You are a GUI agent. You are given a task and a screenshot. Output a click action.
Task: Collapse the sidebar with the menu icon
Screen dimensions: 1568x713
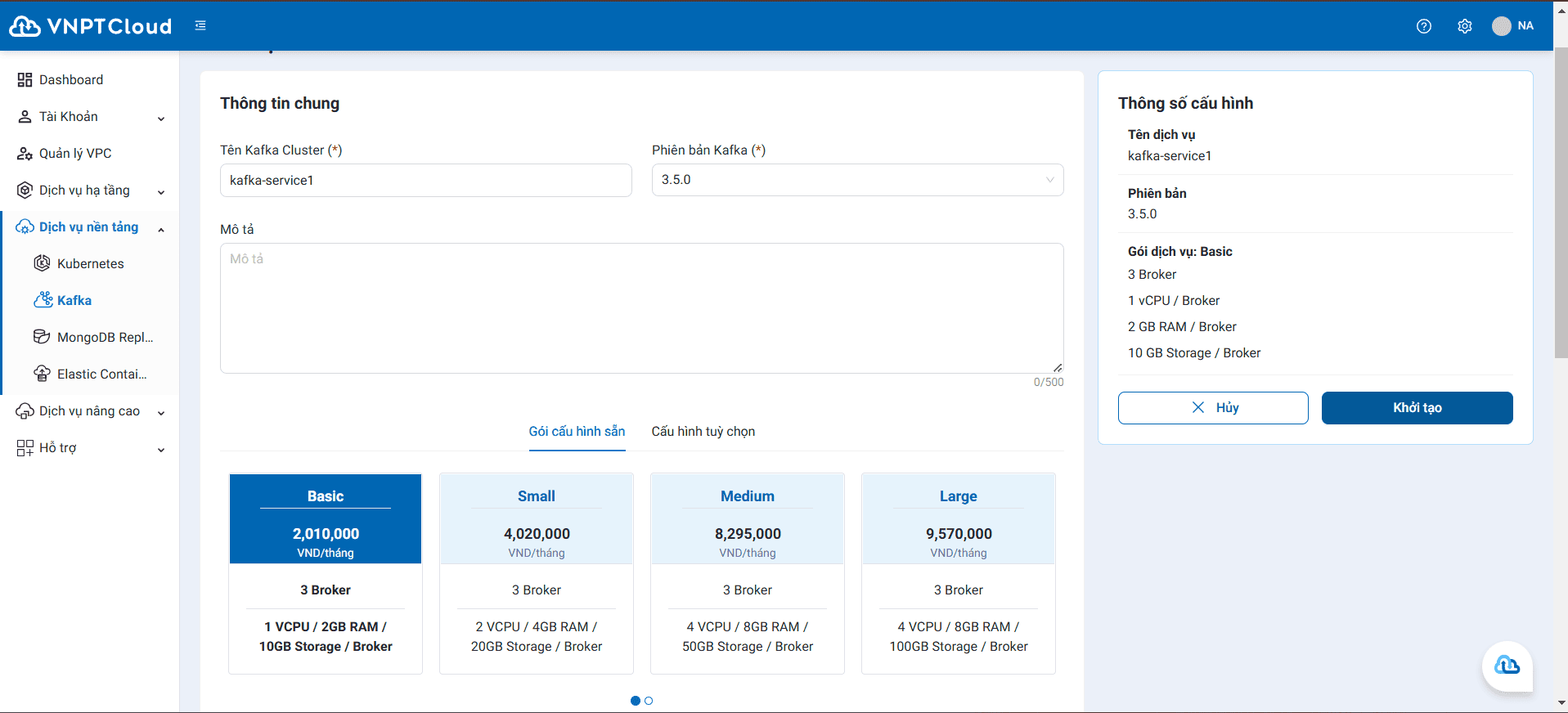[x=200, y=26]
